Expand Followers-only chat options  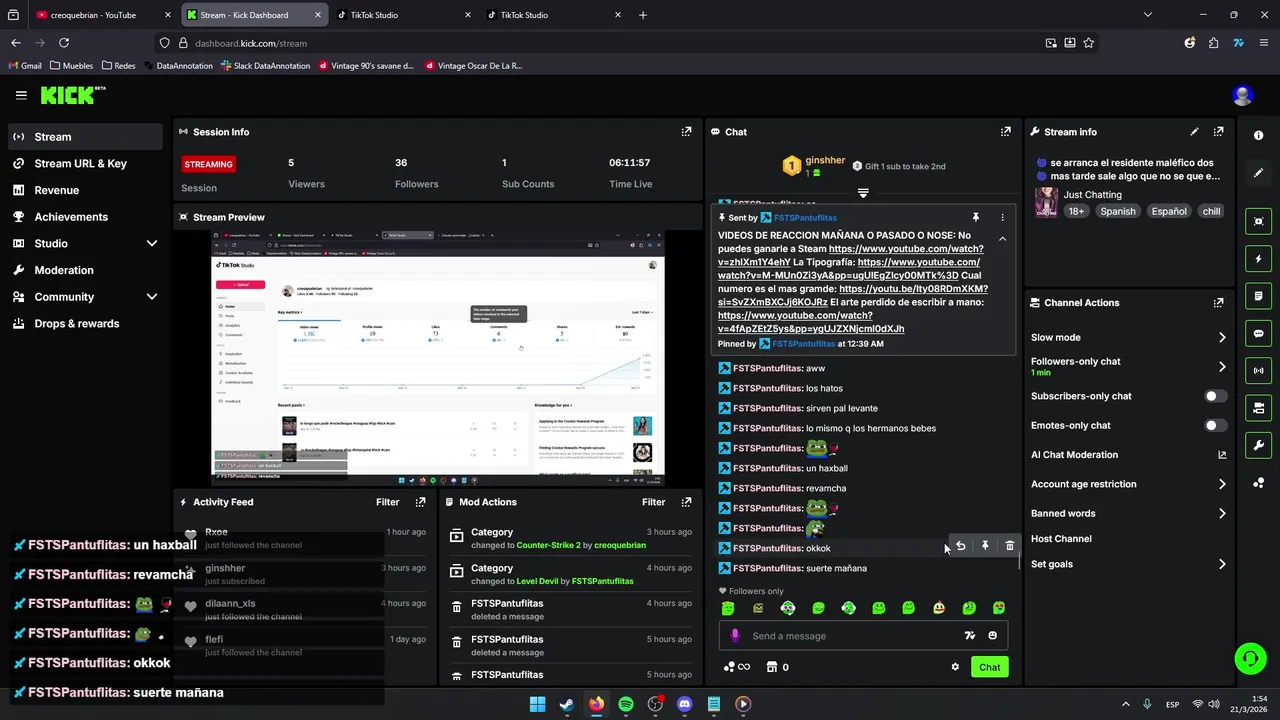point(1221,367)
